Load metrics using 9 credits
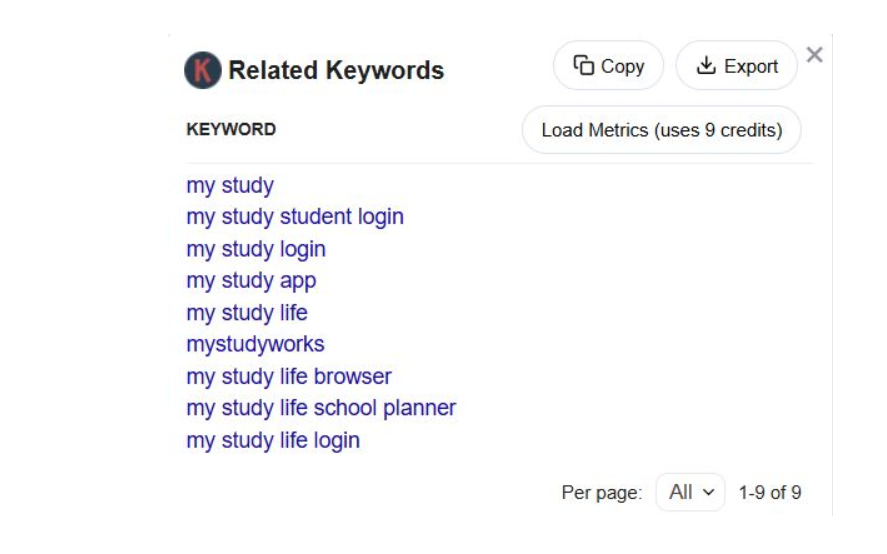Viewport: 887px width, 554px height. 661,130
